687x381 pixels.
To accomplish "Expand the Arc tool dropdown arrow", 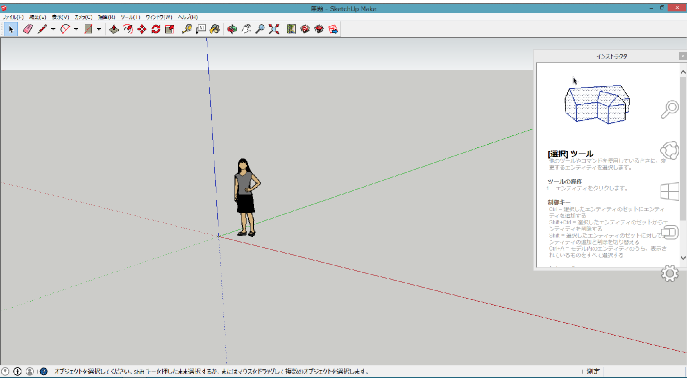I will coord(76,29).
